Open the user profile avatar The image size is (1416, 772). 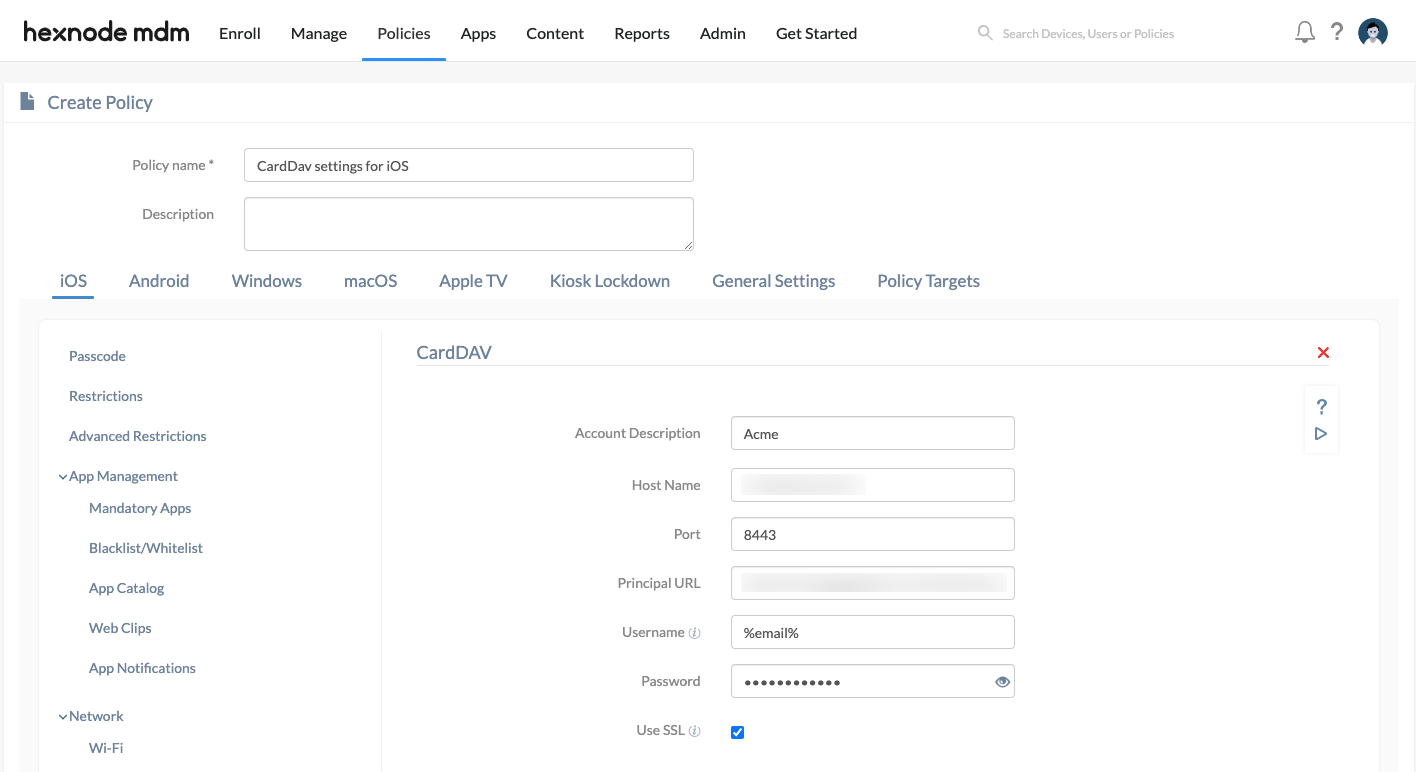pyautogui.click(x=1373, y=33)
